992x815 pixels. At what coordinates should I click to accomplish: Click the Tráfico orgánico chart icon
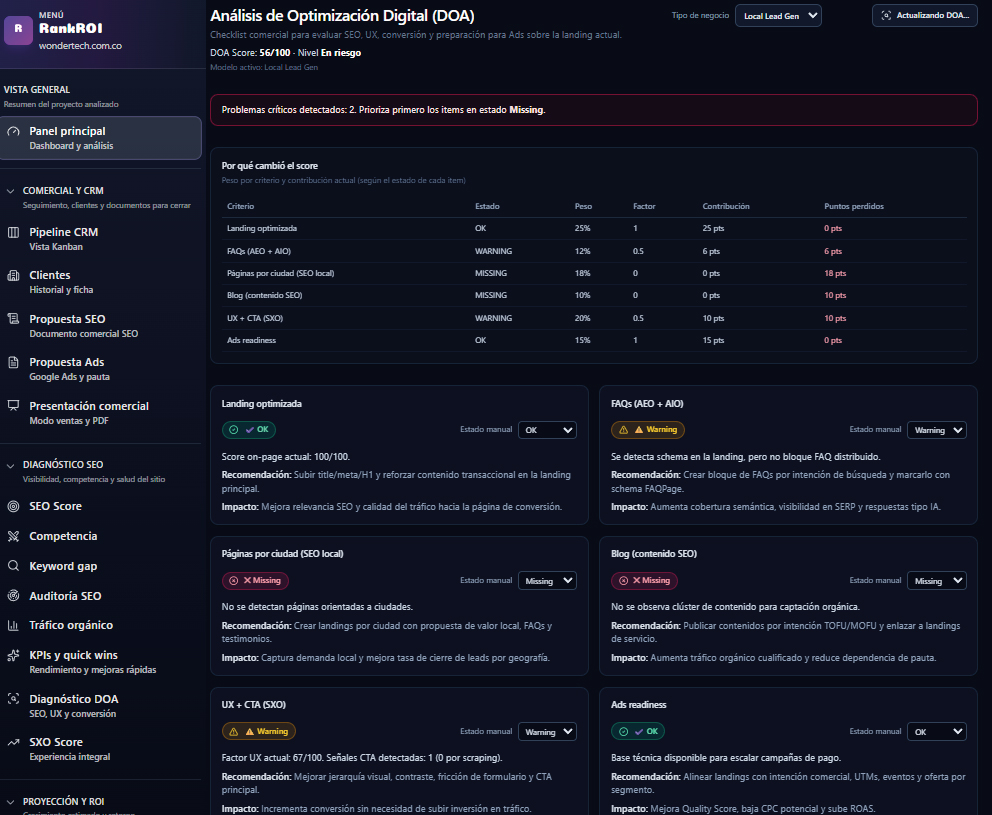[13, 625]
